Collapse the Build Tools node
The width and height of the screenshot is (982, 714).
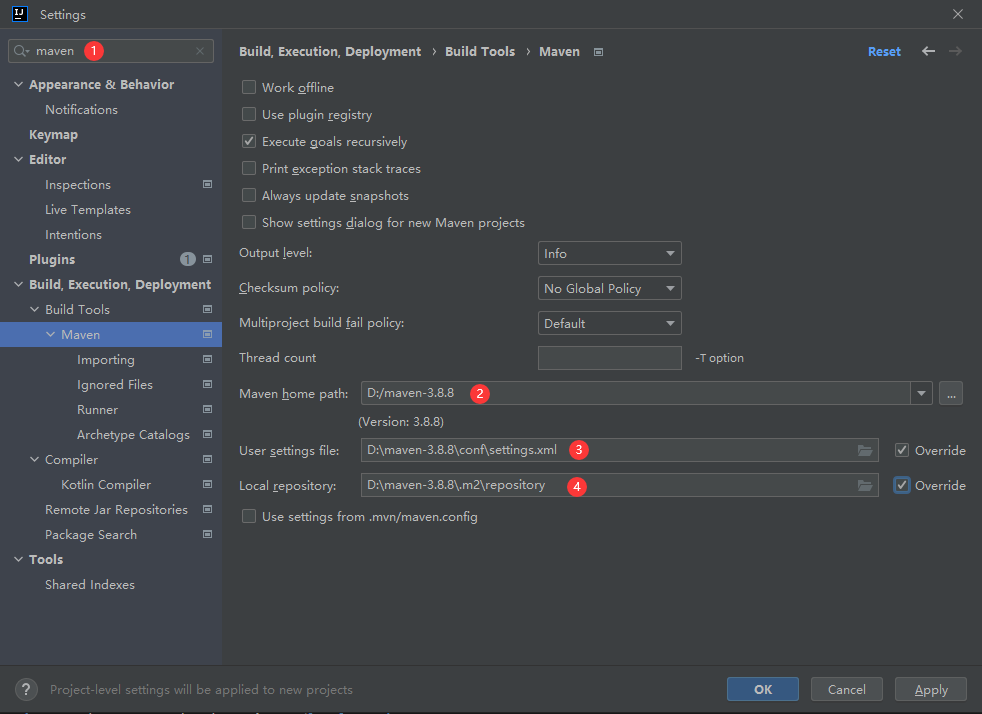(x=34, y=309)
